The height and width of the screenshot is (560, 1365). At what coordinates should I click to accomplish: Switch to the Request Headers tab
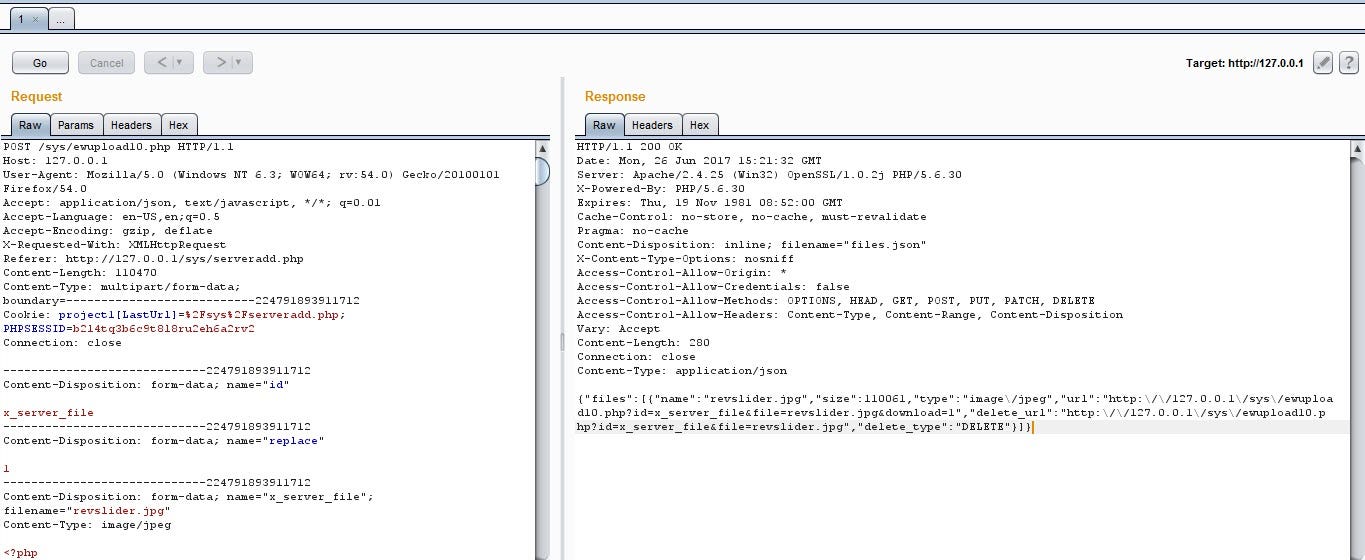click(x=131, y=125)
